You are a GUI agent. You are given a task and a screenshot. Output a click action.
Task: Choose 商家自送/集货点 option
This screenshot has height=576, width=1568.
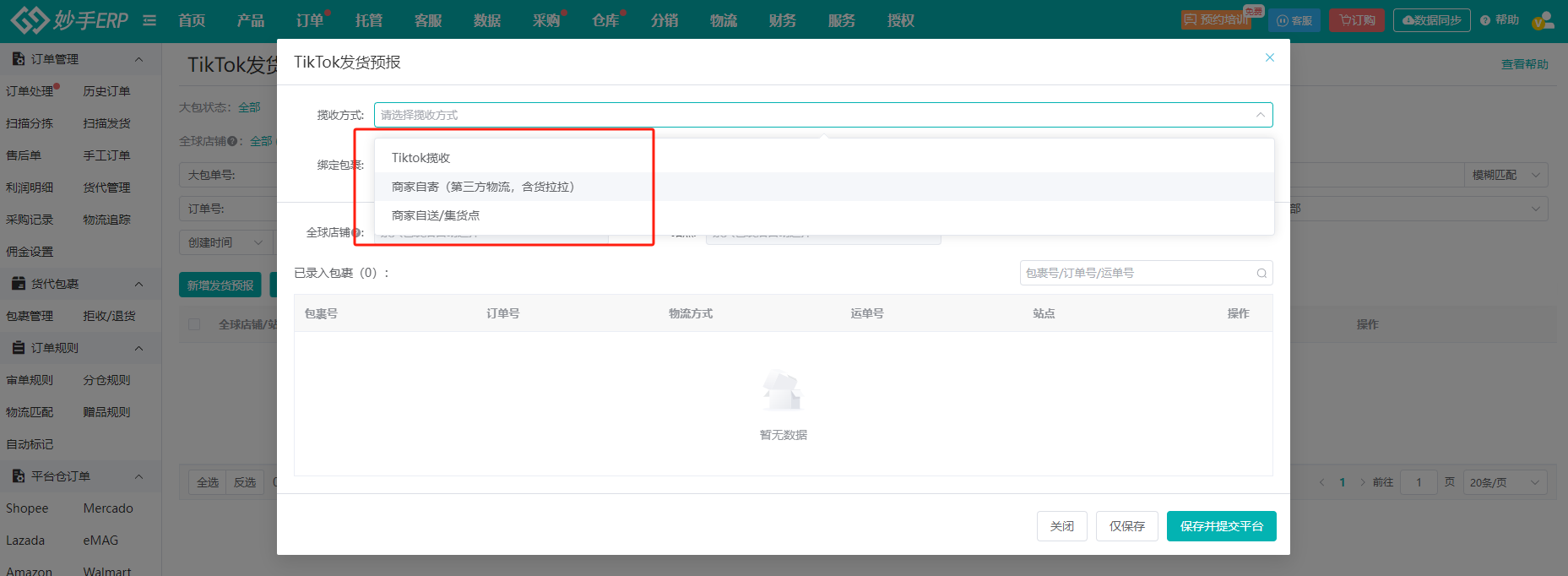(x=436, y=215)
